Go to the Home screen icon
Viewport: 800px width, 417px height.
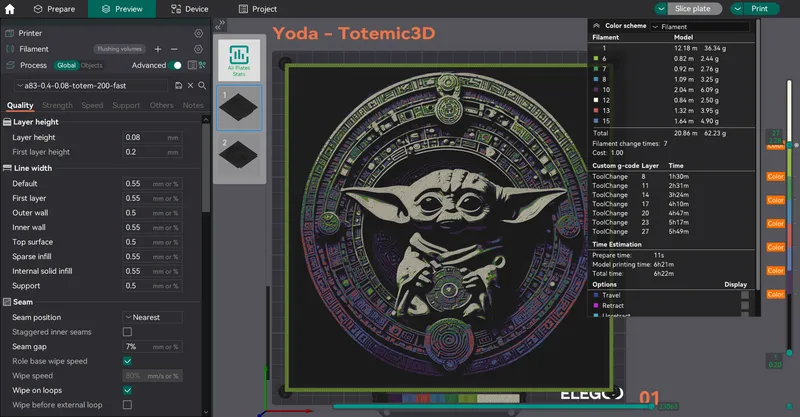10,9
